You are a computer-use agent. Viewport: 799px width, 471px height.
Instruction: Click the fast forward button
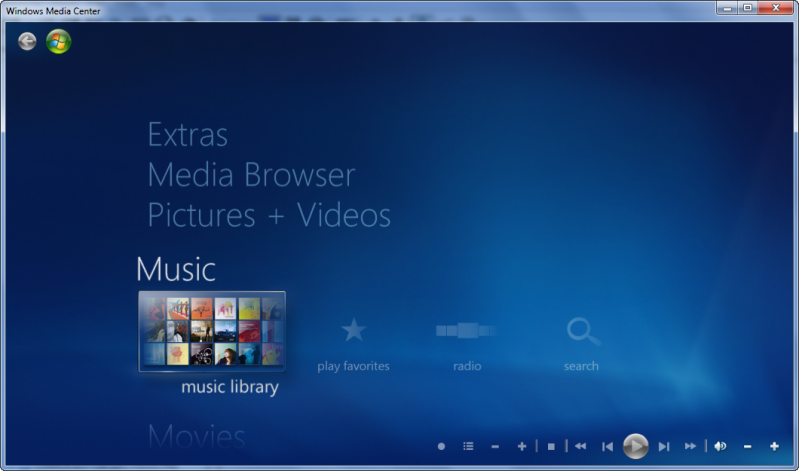click(x=690, y=447)
